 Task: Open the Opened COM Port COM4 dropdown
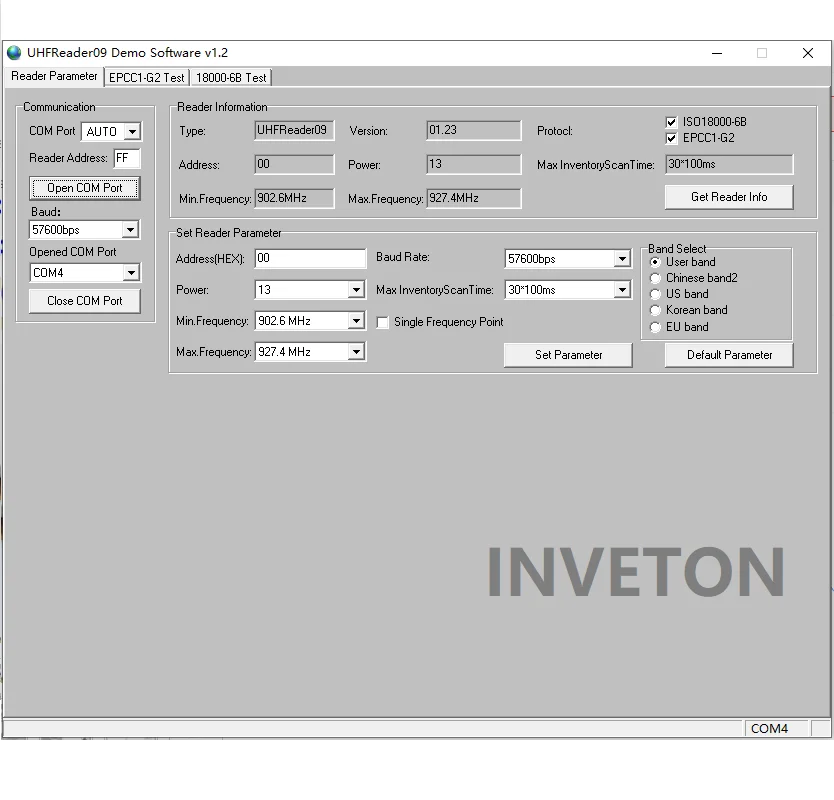tap(131, 272)
